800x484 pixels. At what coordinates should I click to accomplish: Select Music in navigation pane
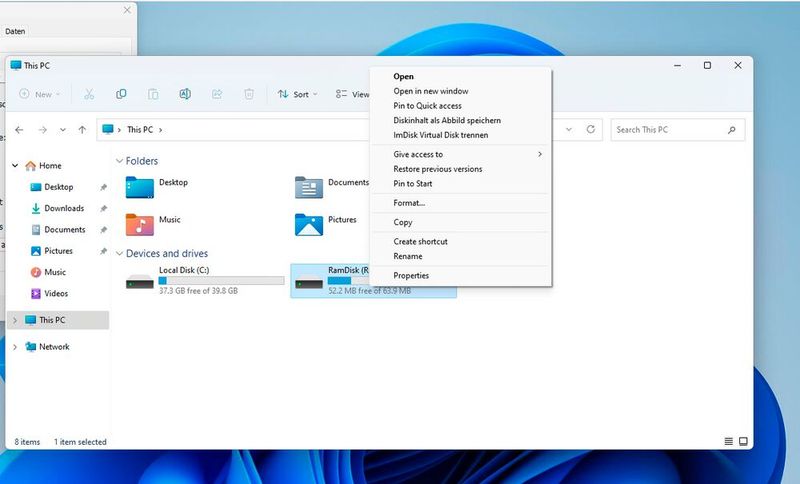(55, 272)
